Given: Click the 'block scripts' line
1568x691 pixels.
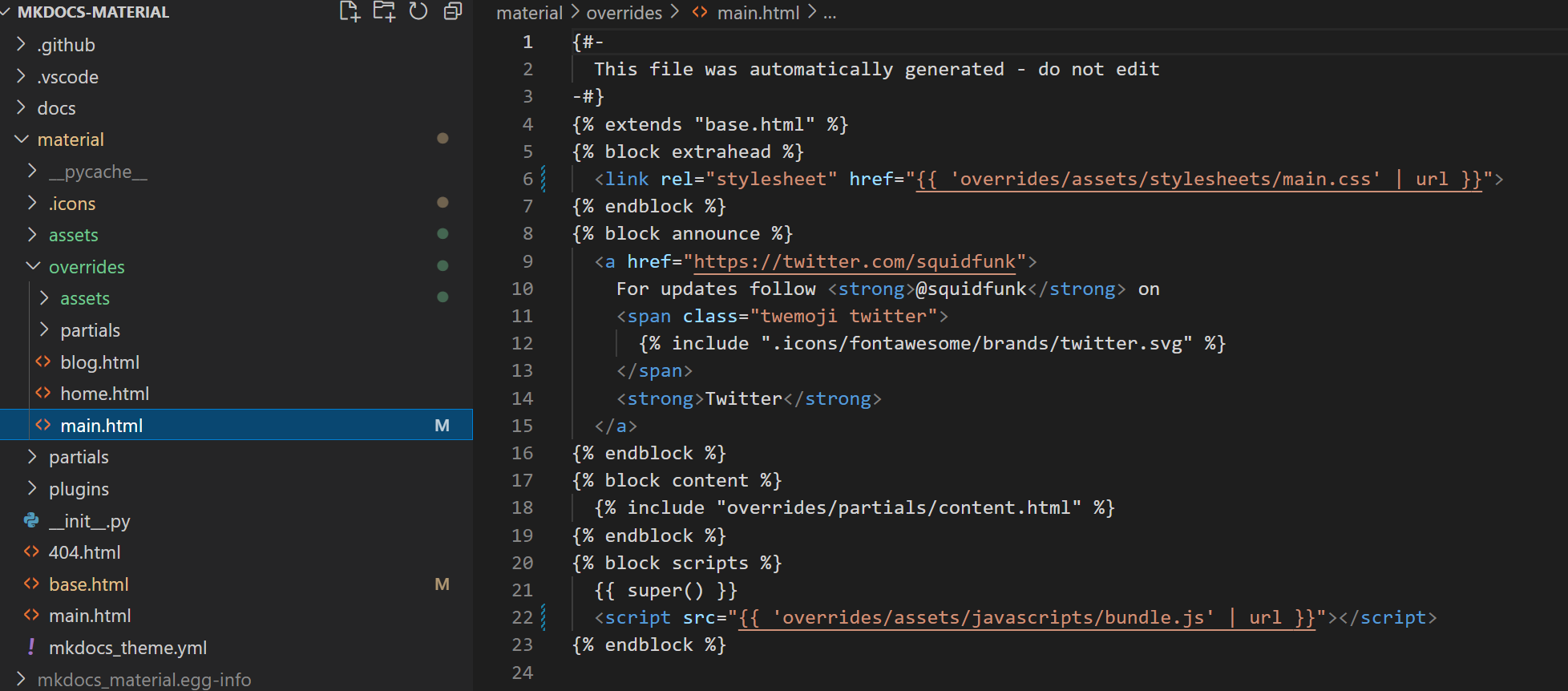Looking at the screenshot, I should pyautogui.click(x=677, y=563).
